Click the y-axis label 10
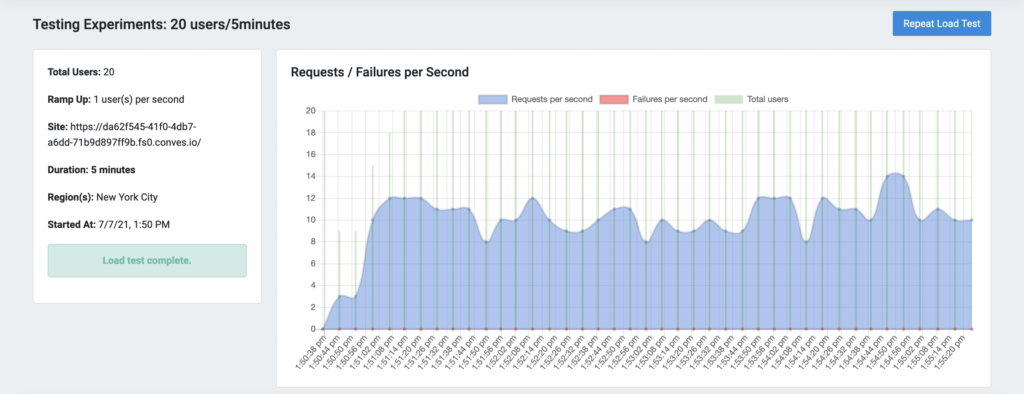1024x394 pixels. [x=311, y=220]
